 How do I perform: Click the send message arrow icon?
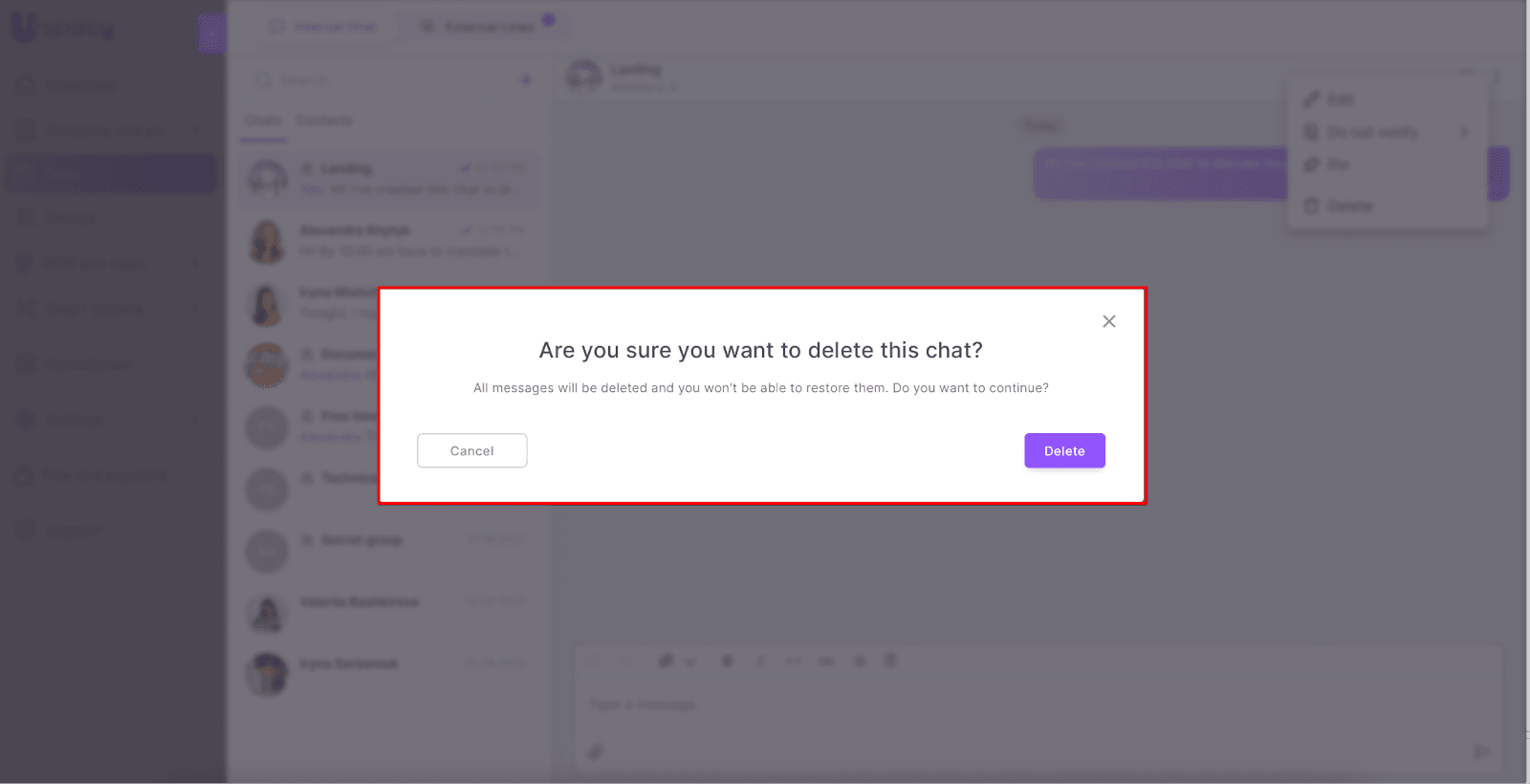(x=1481, y=751)
